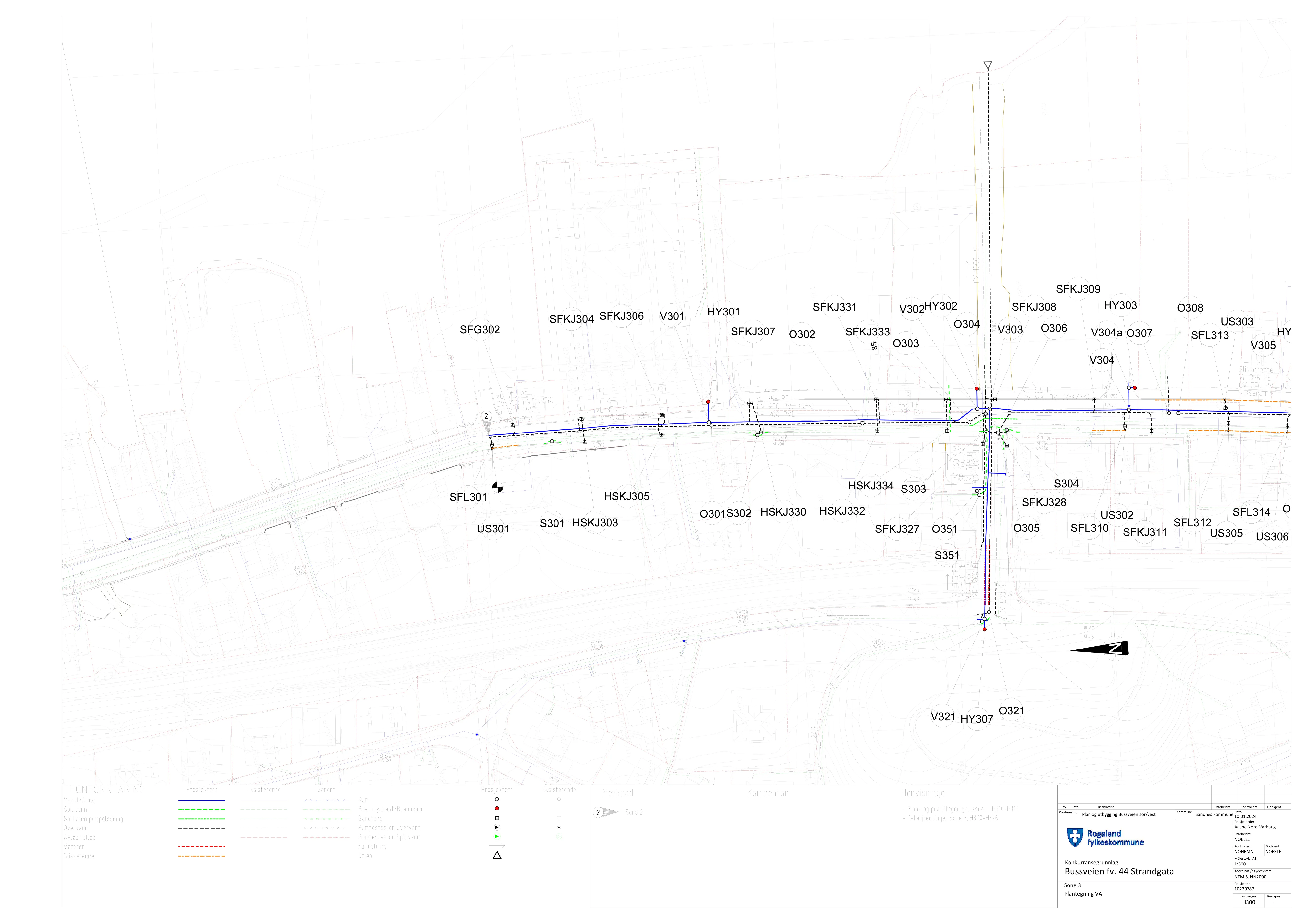Click the O308 label
Image resolution: width=1307 pixels, height=924 pixels.
pyautogui.click(x=1190, y=308)
